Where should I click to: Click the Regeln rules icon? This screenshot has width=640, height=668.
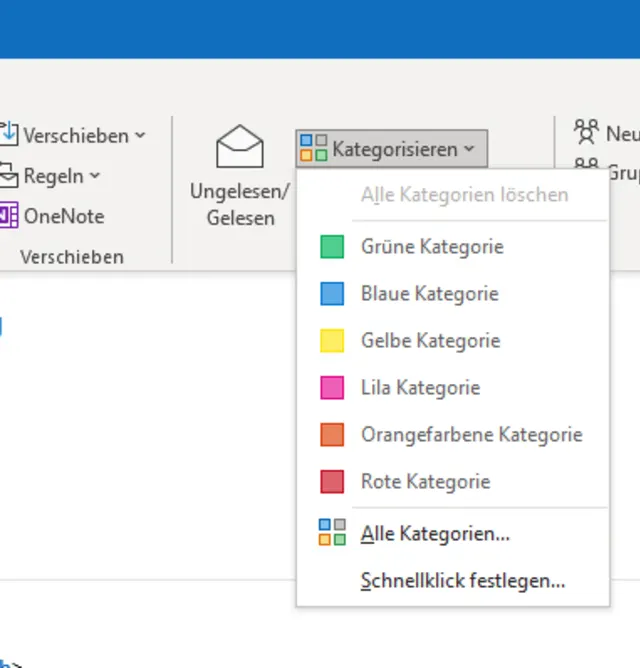coord(9,175)
